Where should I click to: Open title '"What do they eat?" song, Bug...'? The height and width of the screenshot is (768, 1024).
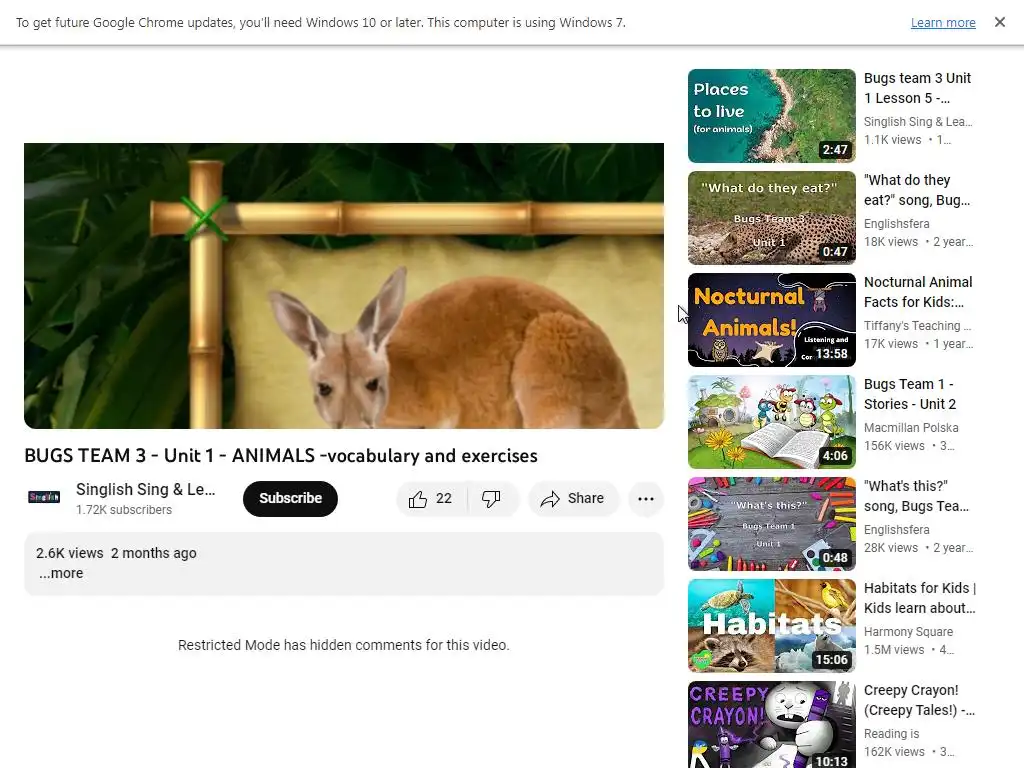[917, 190]
